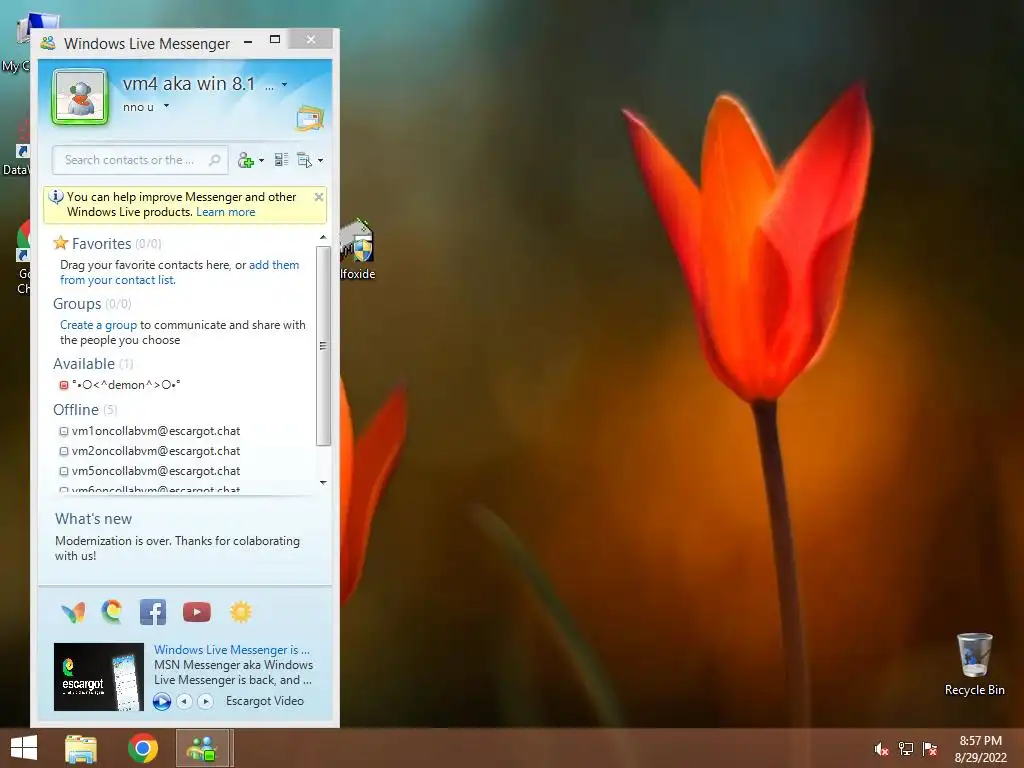Open personal message dropdown next to nno u
The image size is (1024, 768).
tap(167, 106)
